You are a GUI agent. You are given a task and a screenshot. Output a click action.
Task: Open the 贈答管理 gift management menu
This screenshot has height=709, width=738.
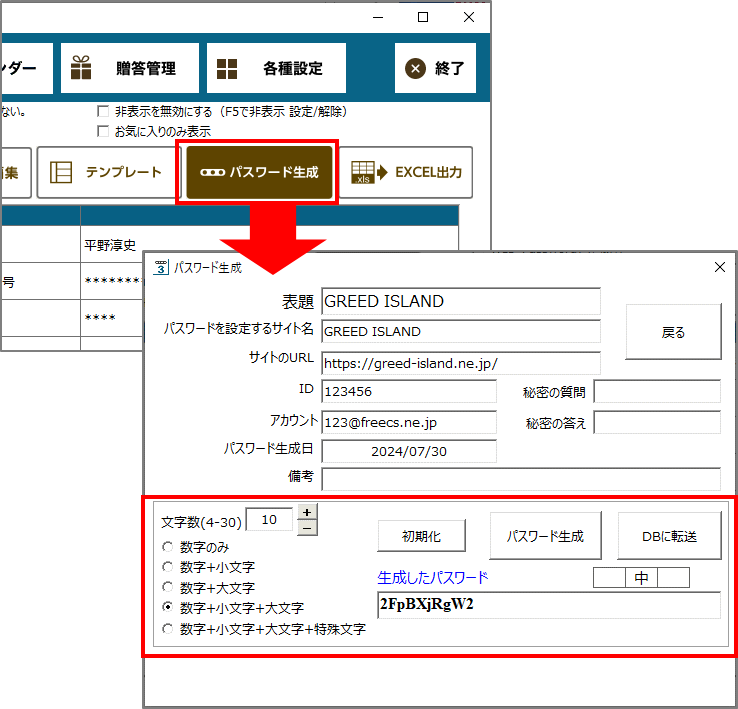pos(130,68)
